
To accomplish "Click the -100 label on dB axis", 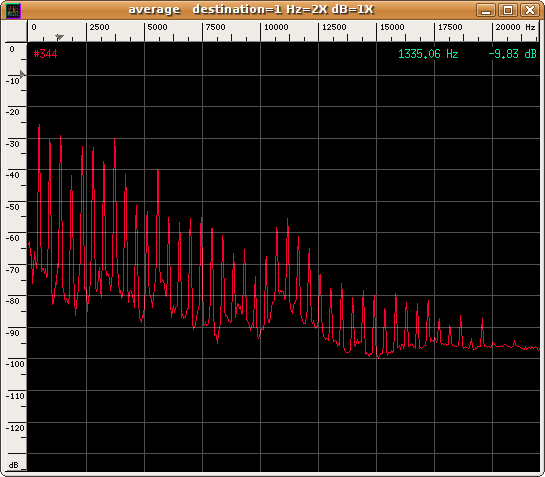I will 15,364.
